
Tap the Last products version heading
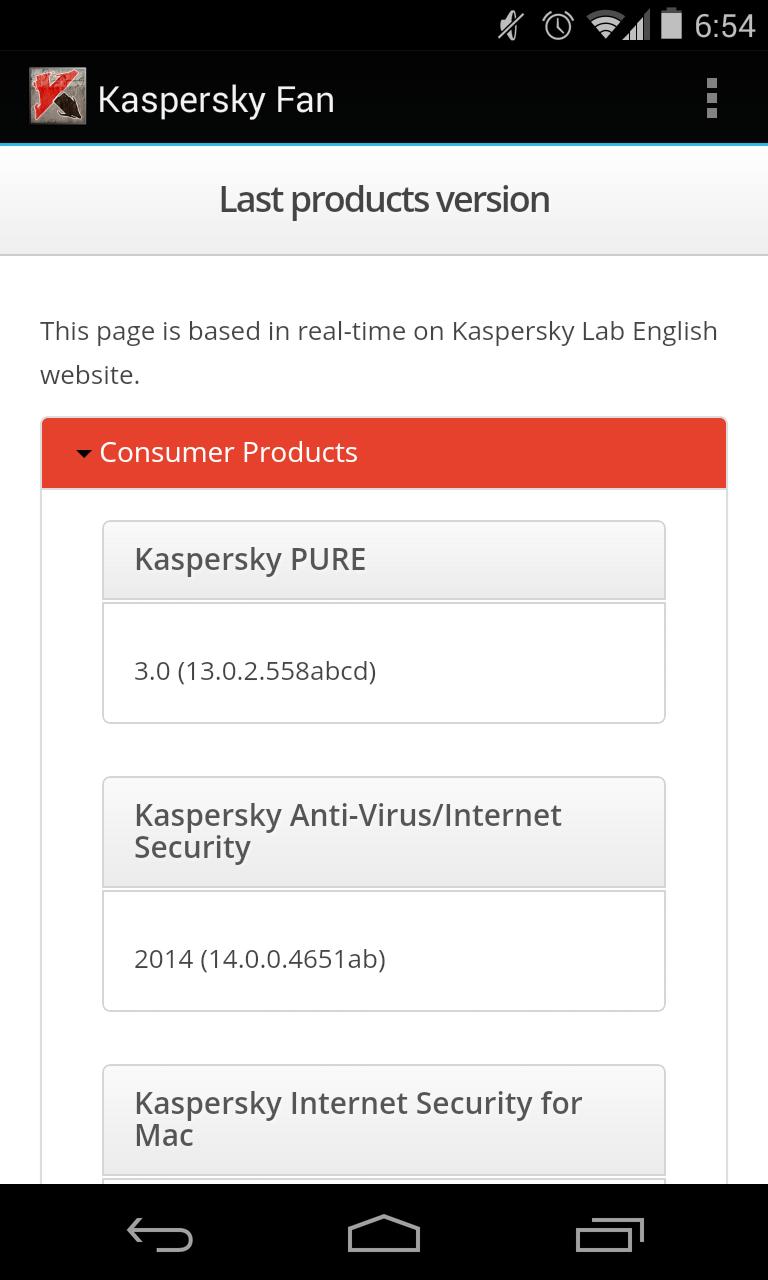coord(384,200)
